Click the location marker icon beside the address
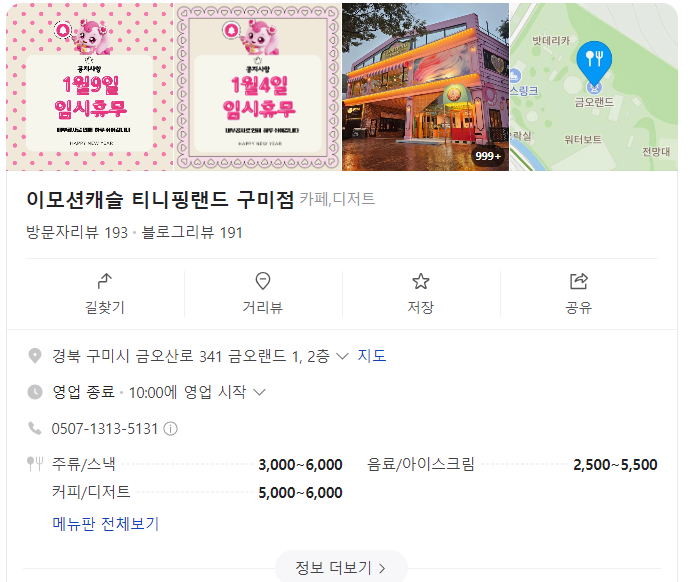 tap(35, 356)
